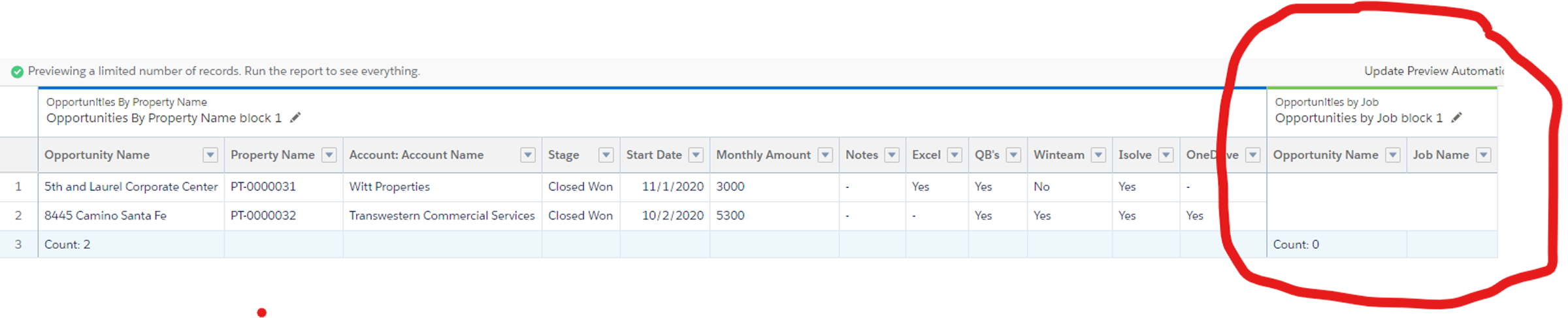Show Start Date column menu arrow

pos(696,155)
